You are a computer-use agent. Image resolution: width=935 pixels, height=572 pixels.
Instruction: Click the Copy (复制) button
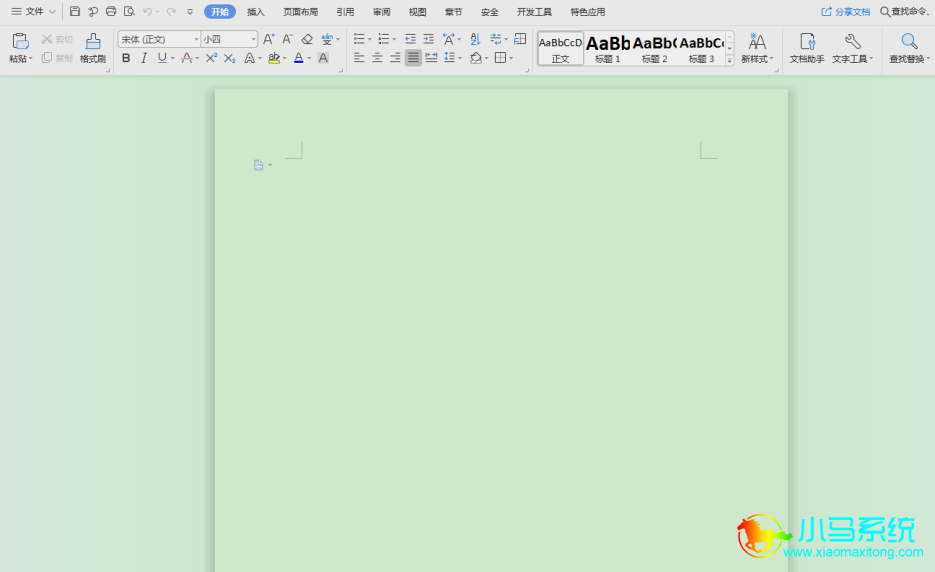tap(57, 58)
